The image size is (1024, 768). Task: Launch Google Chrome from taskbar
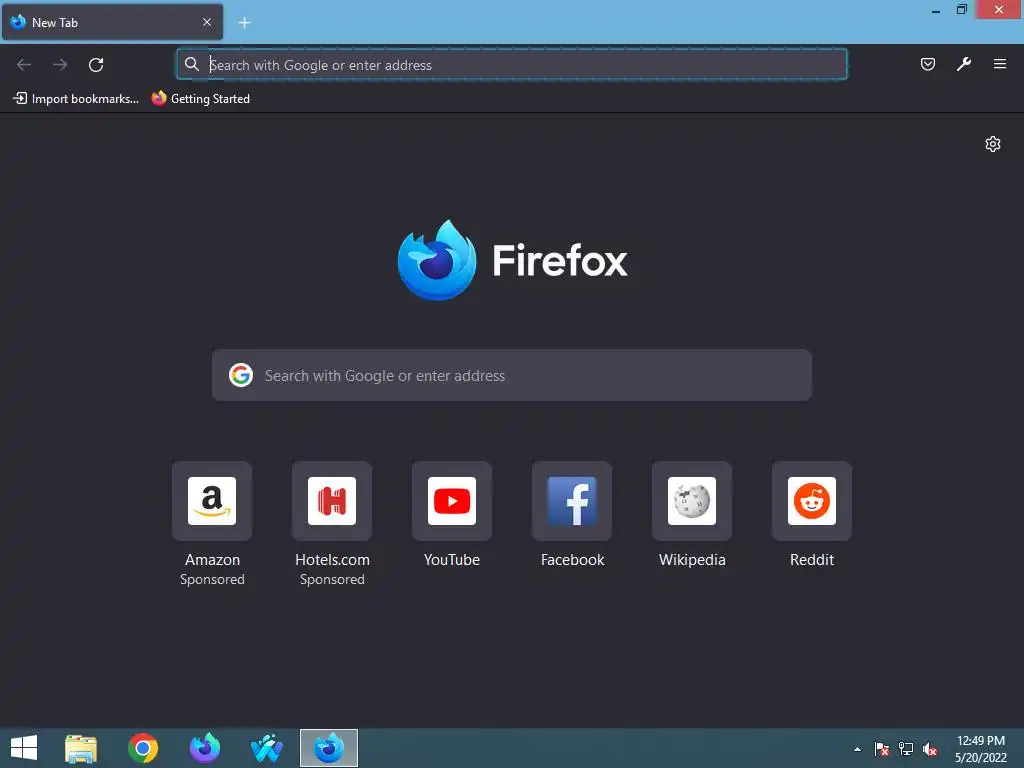pyautogui.click(x=143, y=748)
